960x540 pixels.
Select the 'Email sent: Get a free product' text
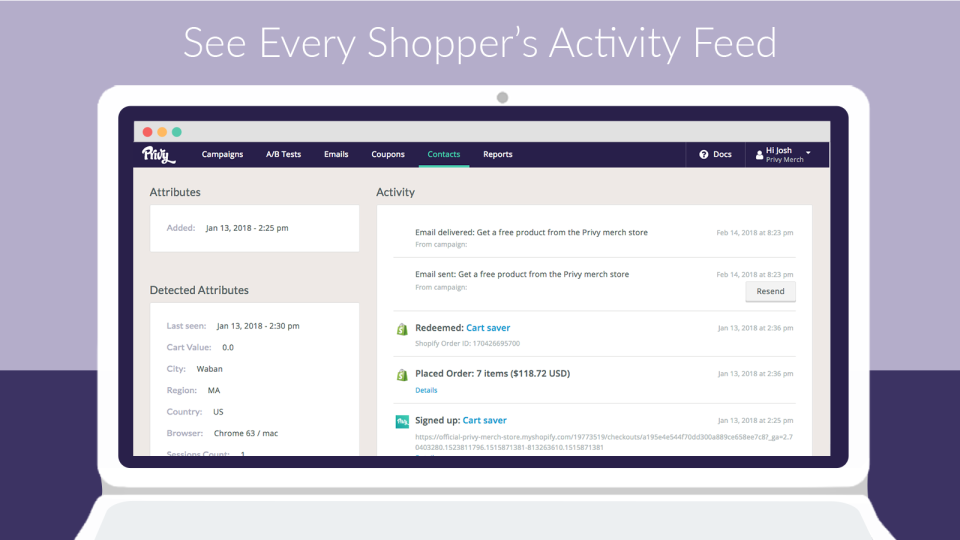pos(522,274)
